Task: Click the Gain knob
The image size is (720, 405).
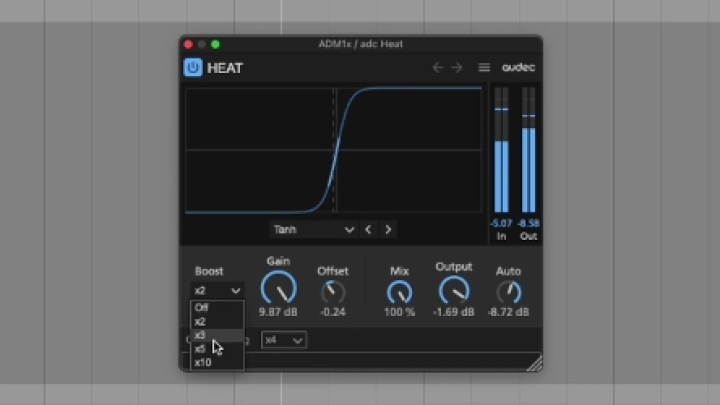Action: (x=279, y=288)
